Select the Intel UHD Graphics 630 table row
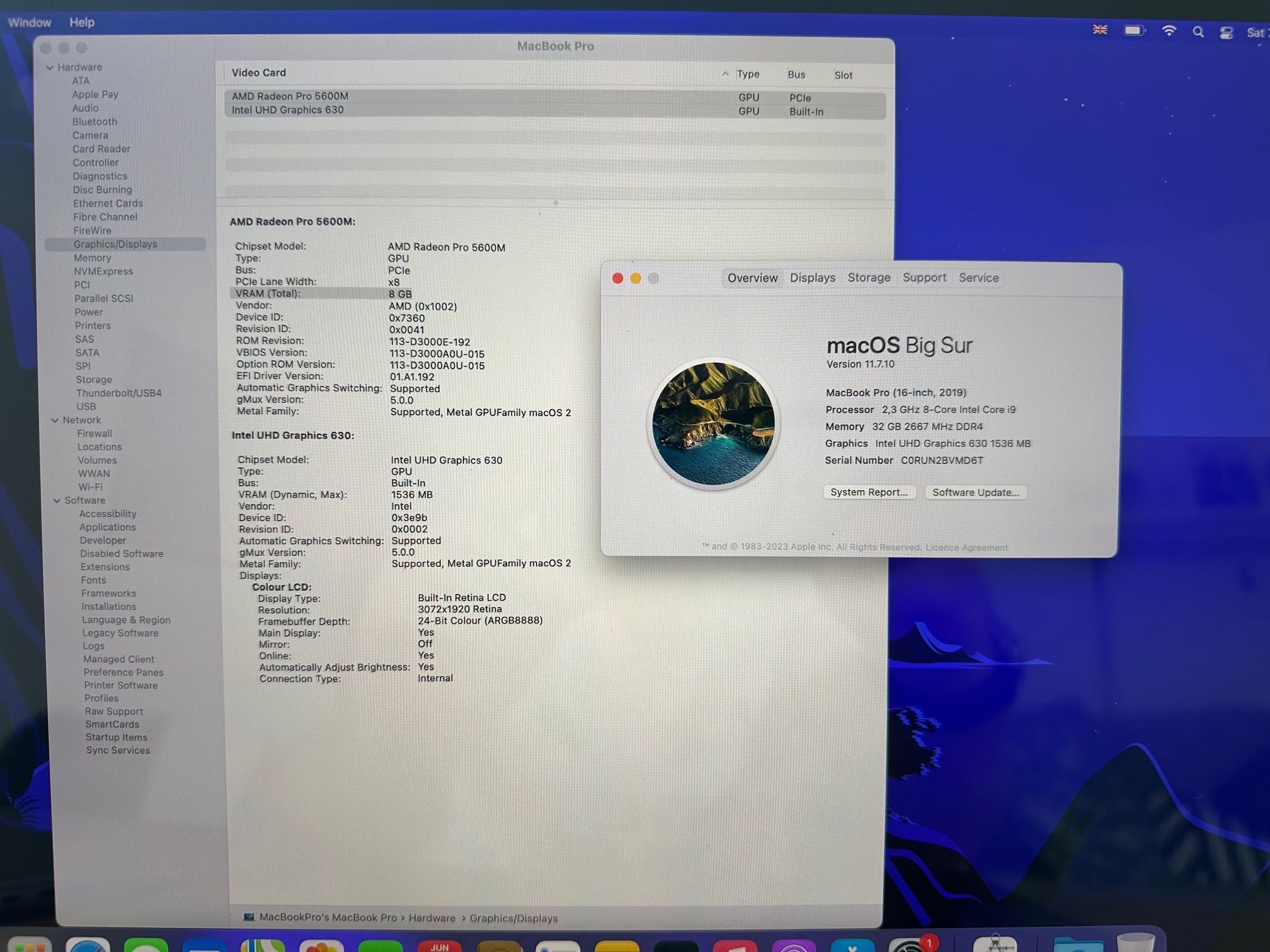The width and height of the screenshot is (1270, 952). (x=555, y=110)
